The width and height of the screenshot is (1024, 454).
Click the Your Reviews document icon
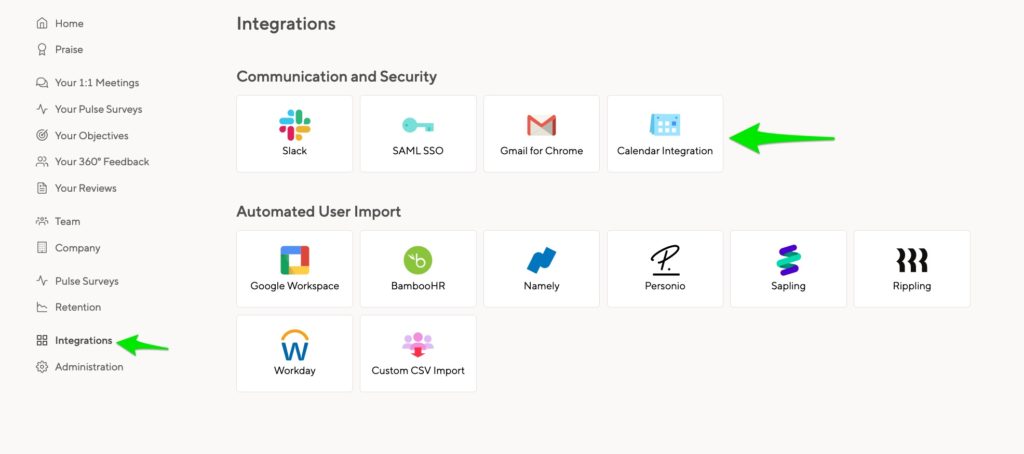tap(42, 188)
